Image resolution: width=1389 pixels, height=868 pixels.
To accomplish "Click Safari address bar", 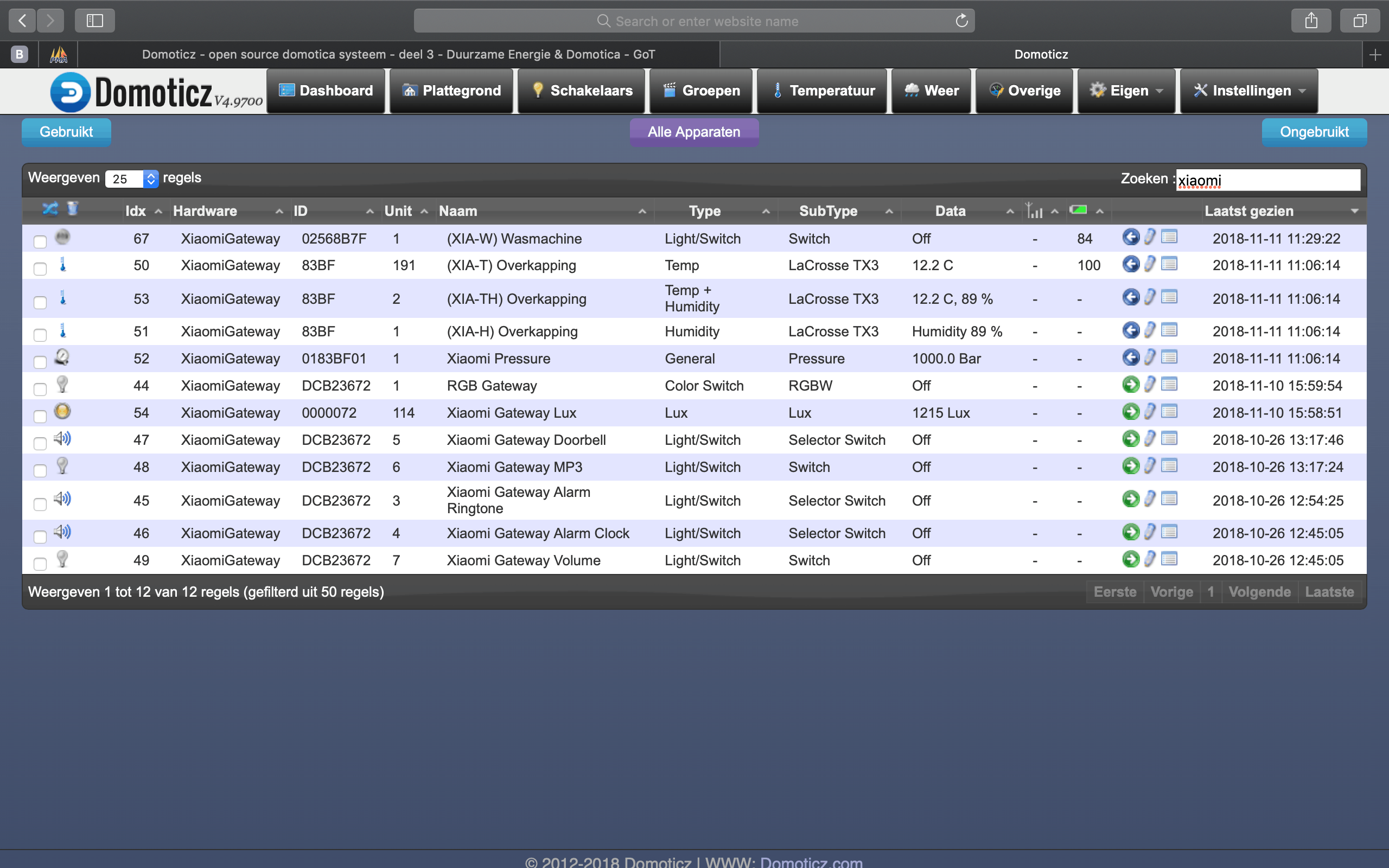I will coord(694,21).
